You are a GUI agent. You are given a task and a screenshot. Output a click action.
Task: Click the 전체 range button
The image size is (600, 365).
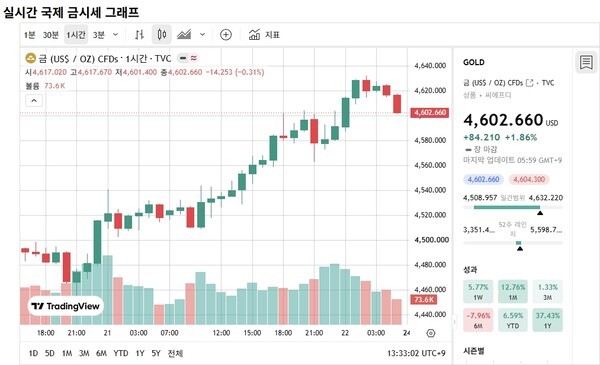click(x=175, y=353)
